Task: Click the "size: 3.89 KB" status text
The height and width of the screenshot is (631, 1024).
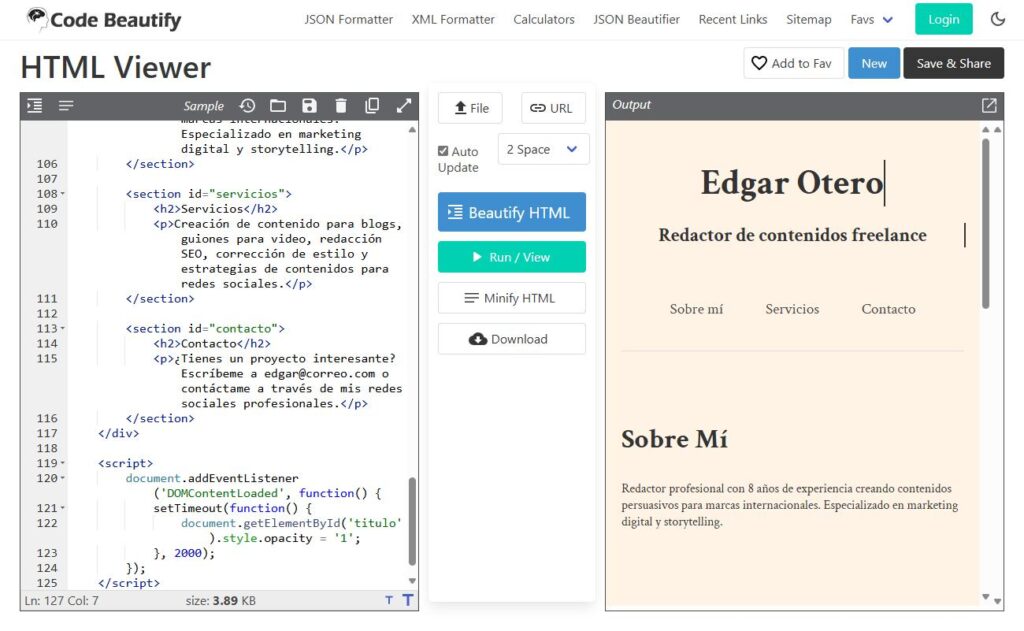Action: pyautogui.click(x=221, y=600)
